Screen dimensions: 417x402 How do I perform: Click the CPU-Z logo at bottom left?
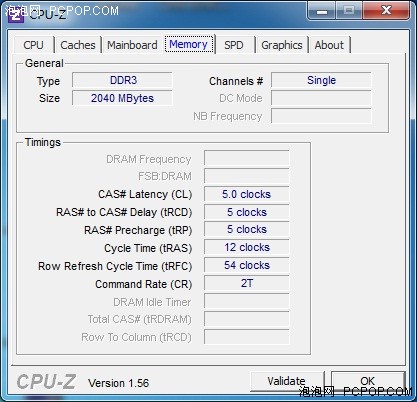pos(46,382)
